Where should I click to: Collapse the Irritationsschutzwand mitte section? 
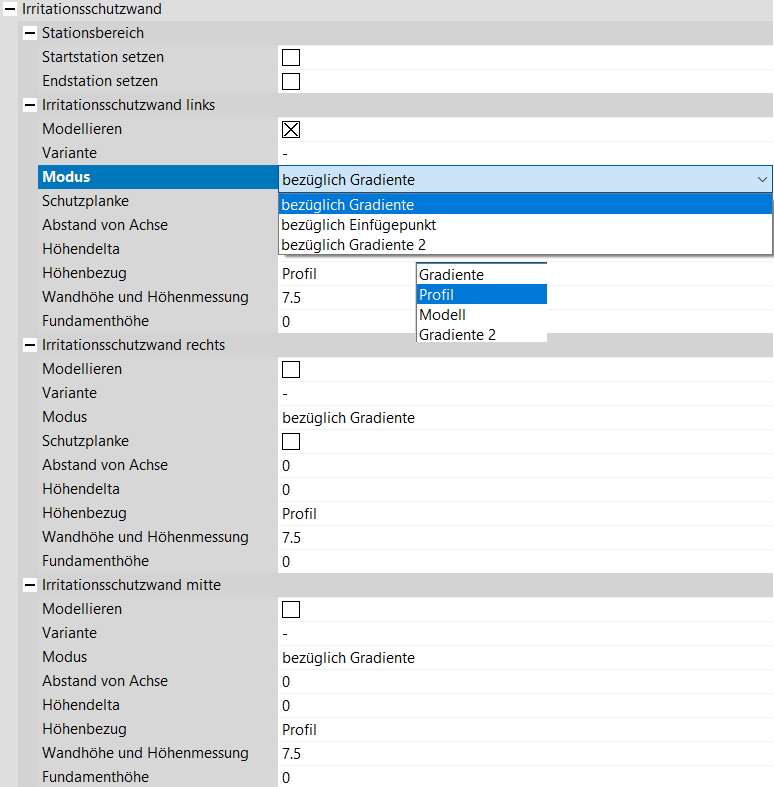30,585
